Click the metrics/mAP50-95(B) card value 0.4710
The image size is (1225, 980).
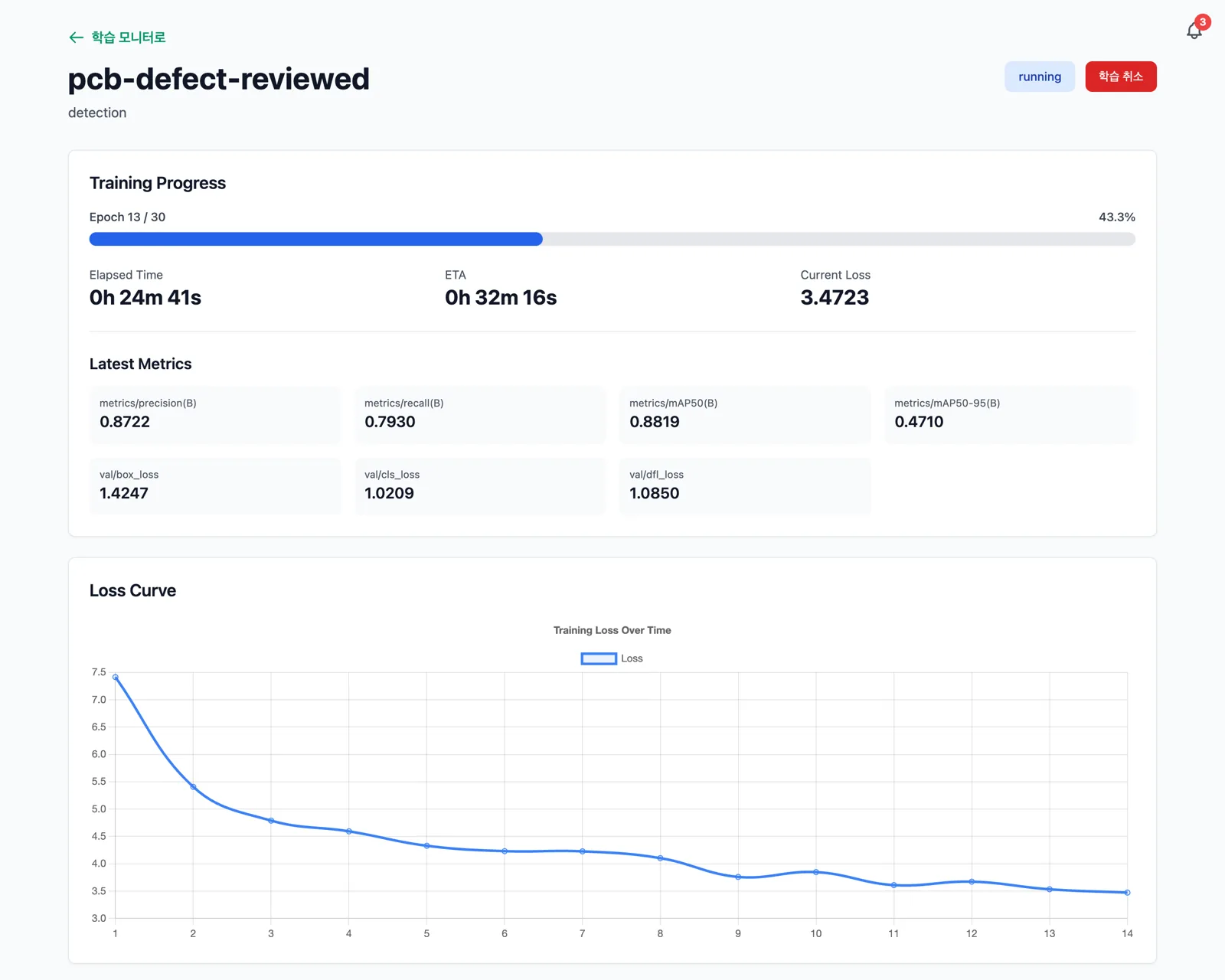point(919,422)
